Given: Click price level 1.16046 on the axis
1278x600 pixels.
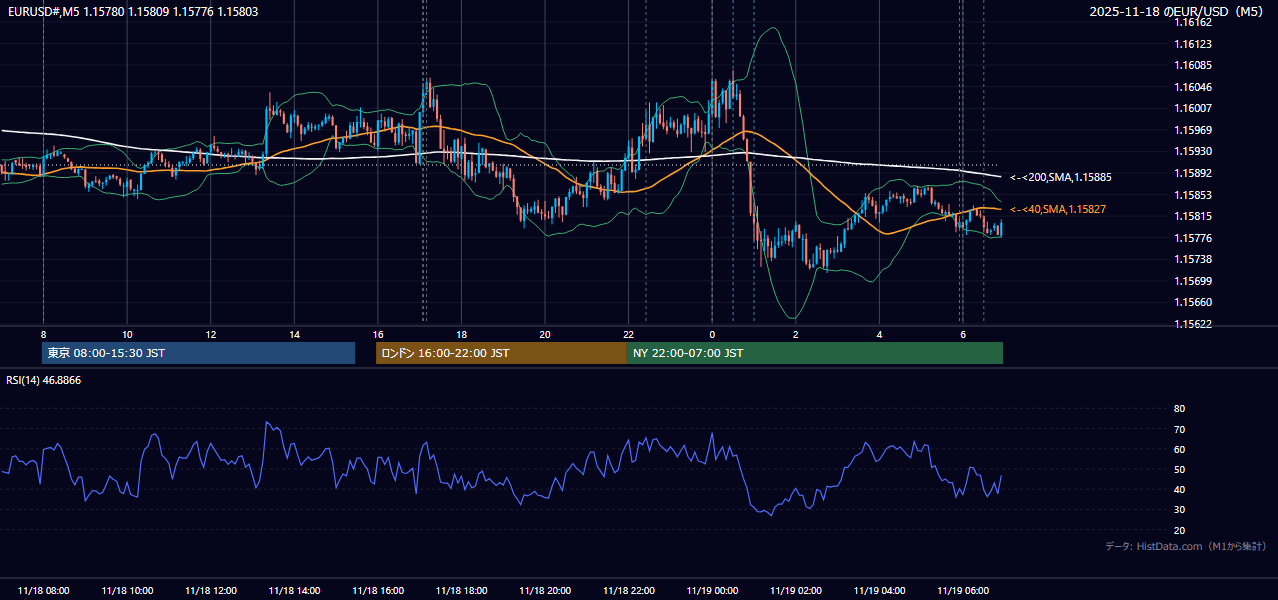Looking at the screenshot, I should (1193, 87).
